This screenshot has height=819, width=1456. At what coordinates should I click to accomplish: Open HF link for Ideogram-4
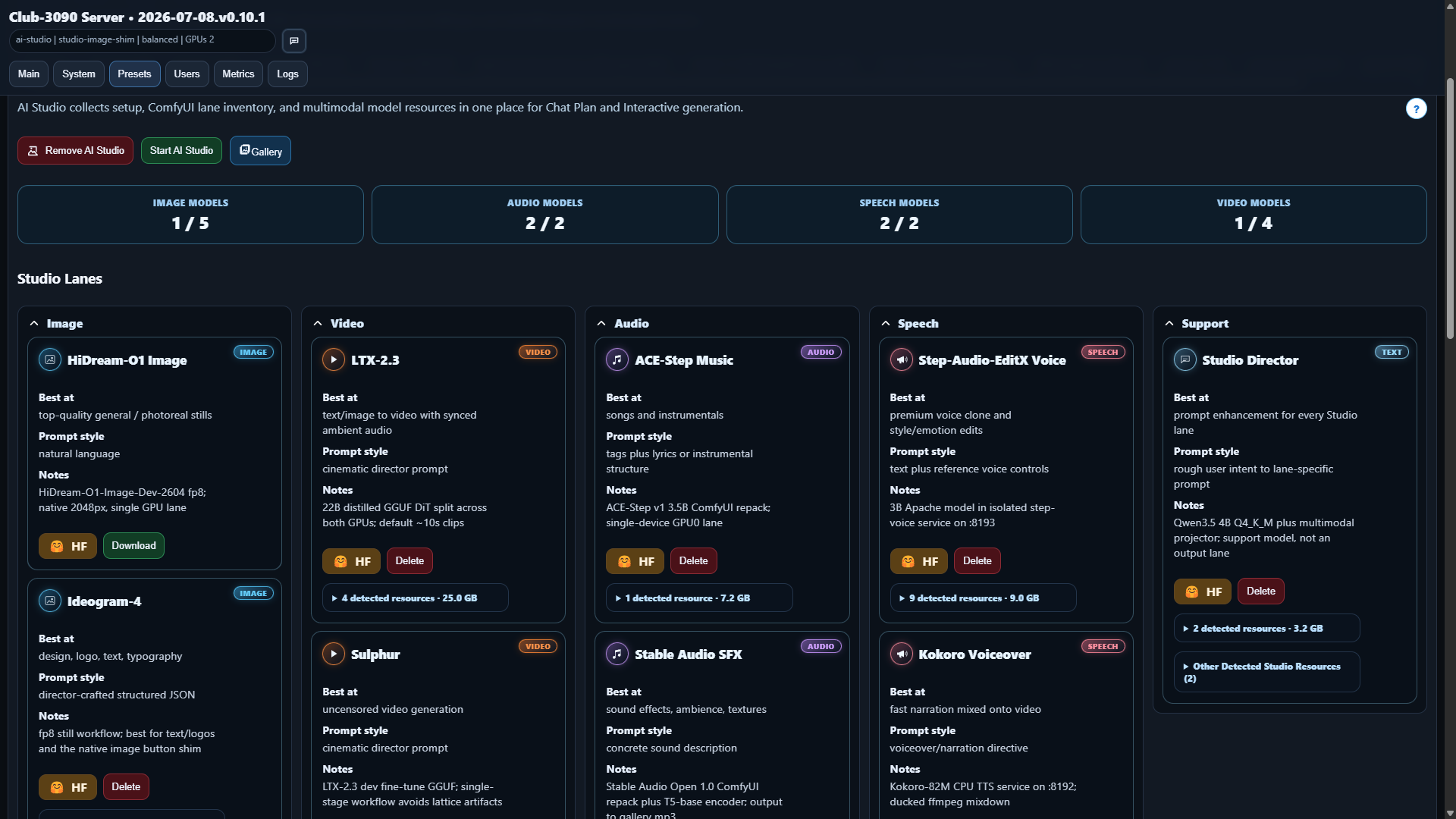(x=67, y=787)
